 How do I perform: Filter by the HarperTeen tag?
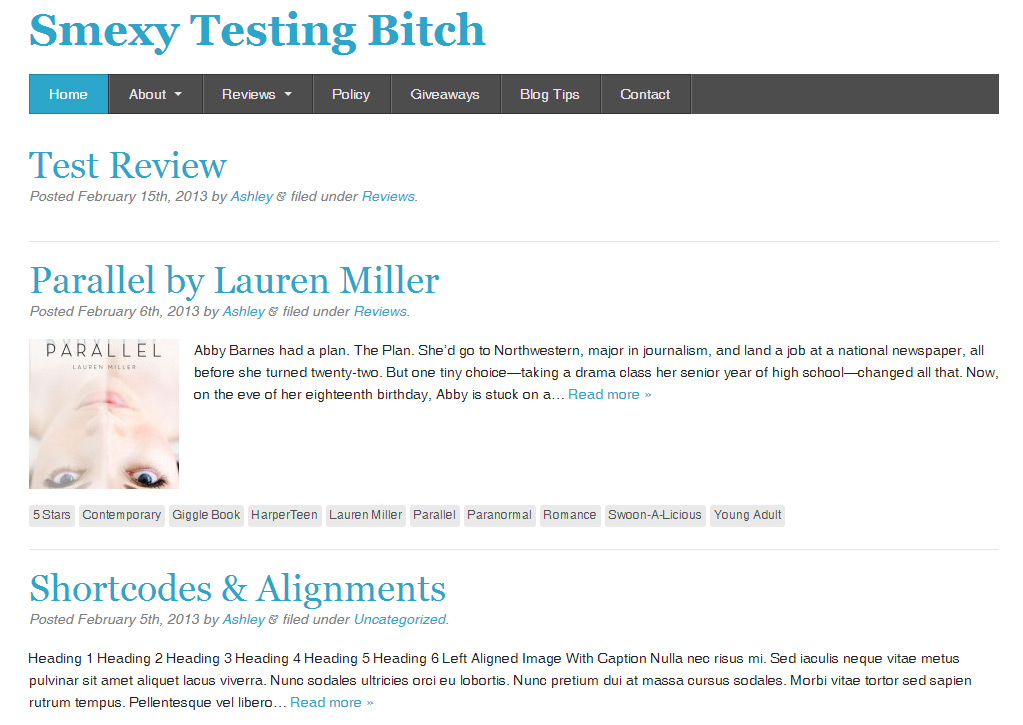coord(285,515)
